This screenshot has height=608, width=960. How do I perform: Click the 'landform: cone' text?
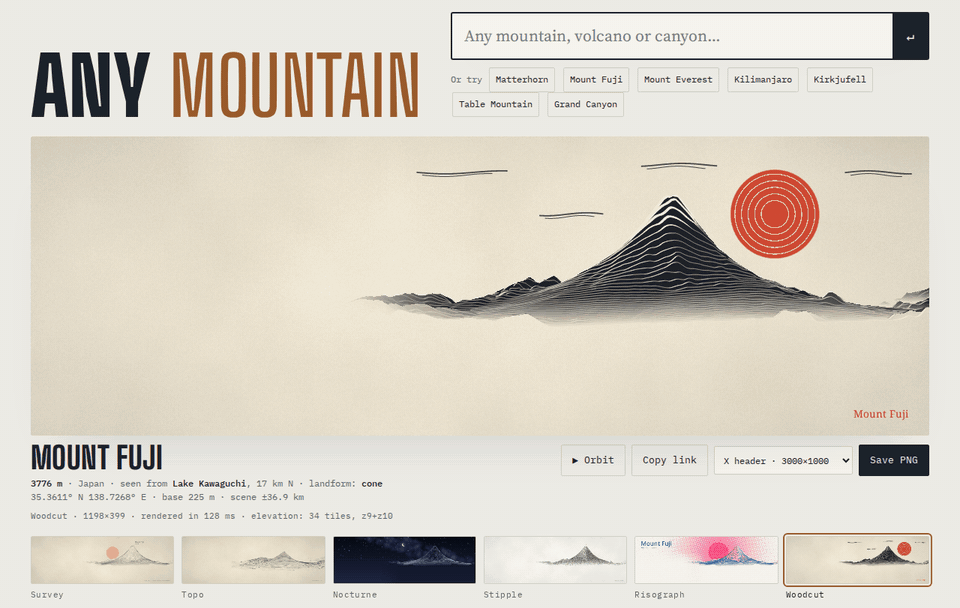click(x=345, y=484)
